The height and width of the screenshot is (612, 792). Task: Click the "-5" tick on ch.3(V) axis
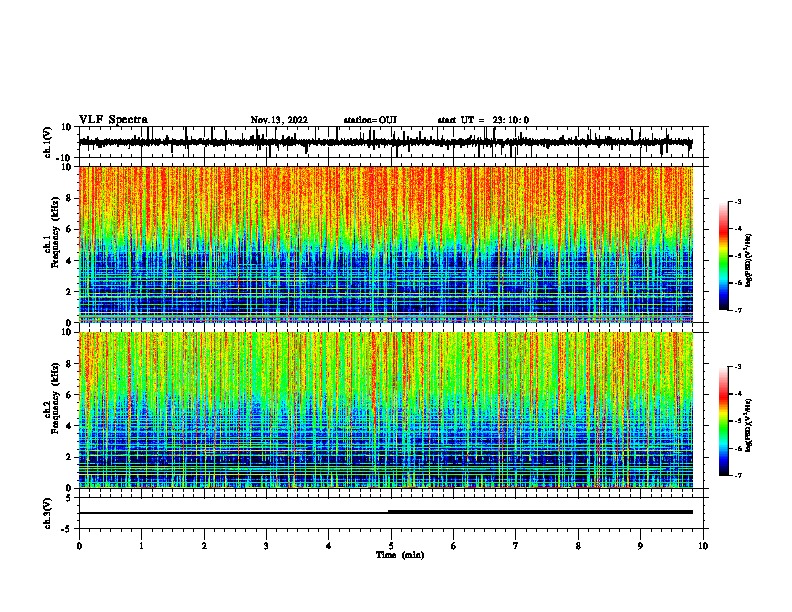coord(67,529)
